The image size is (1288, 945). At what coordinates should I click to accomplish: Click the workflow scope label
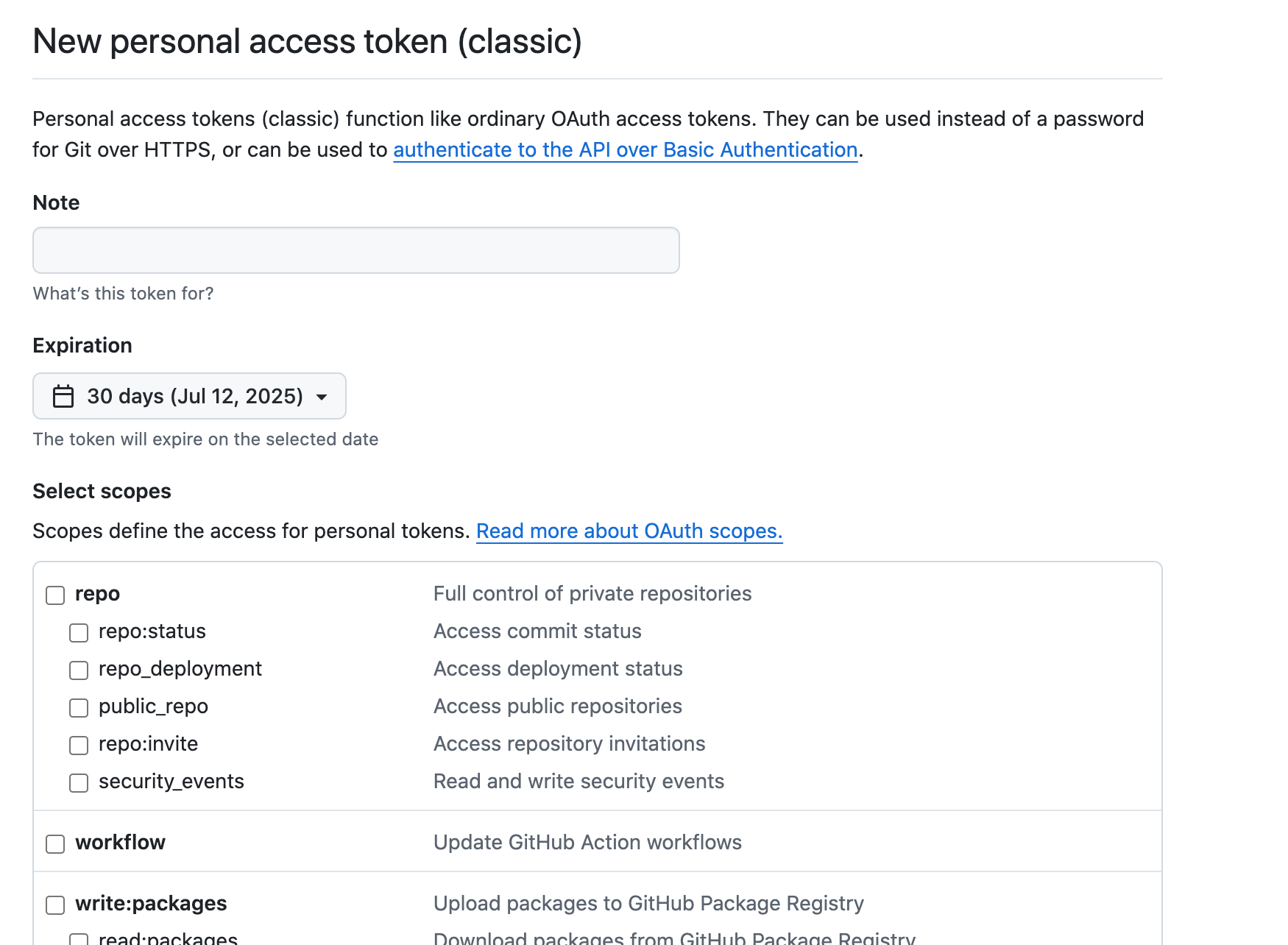(120, 842)
